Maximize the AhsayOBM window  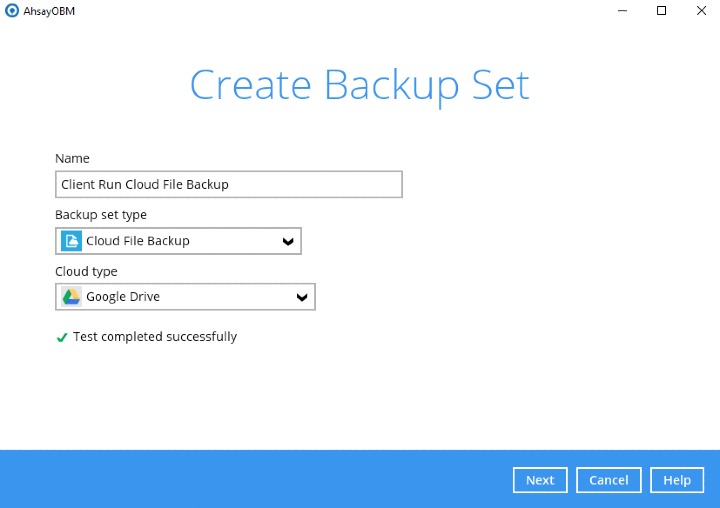(x=661, y=11)
